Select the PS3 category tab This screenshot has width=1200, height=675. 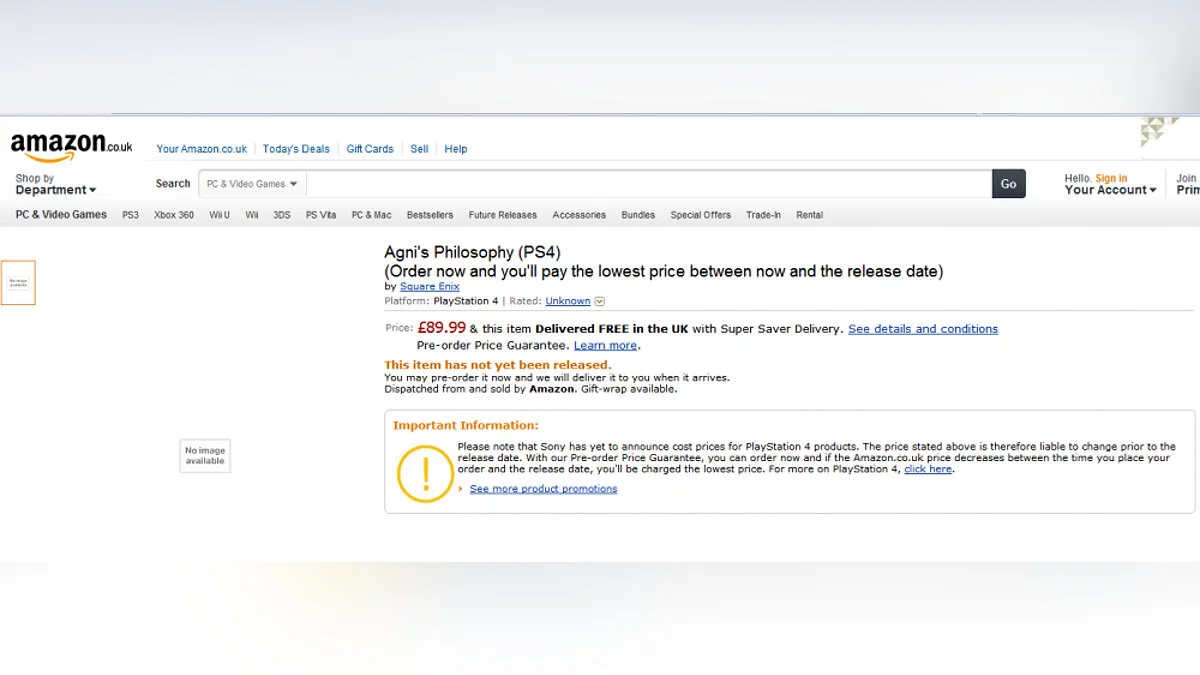click(130, 215)
